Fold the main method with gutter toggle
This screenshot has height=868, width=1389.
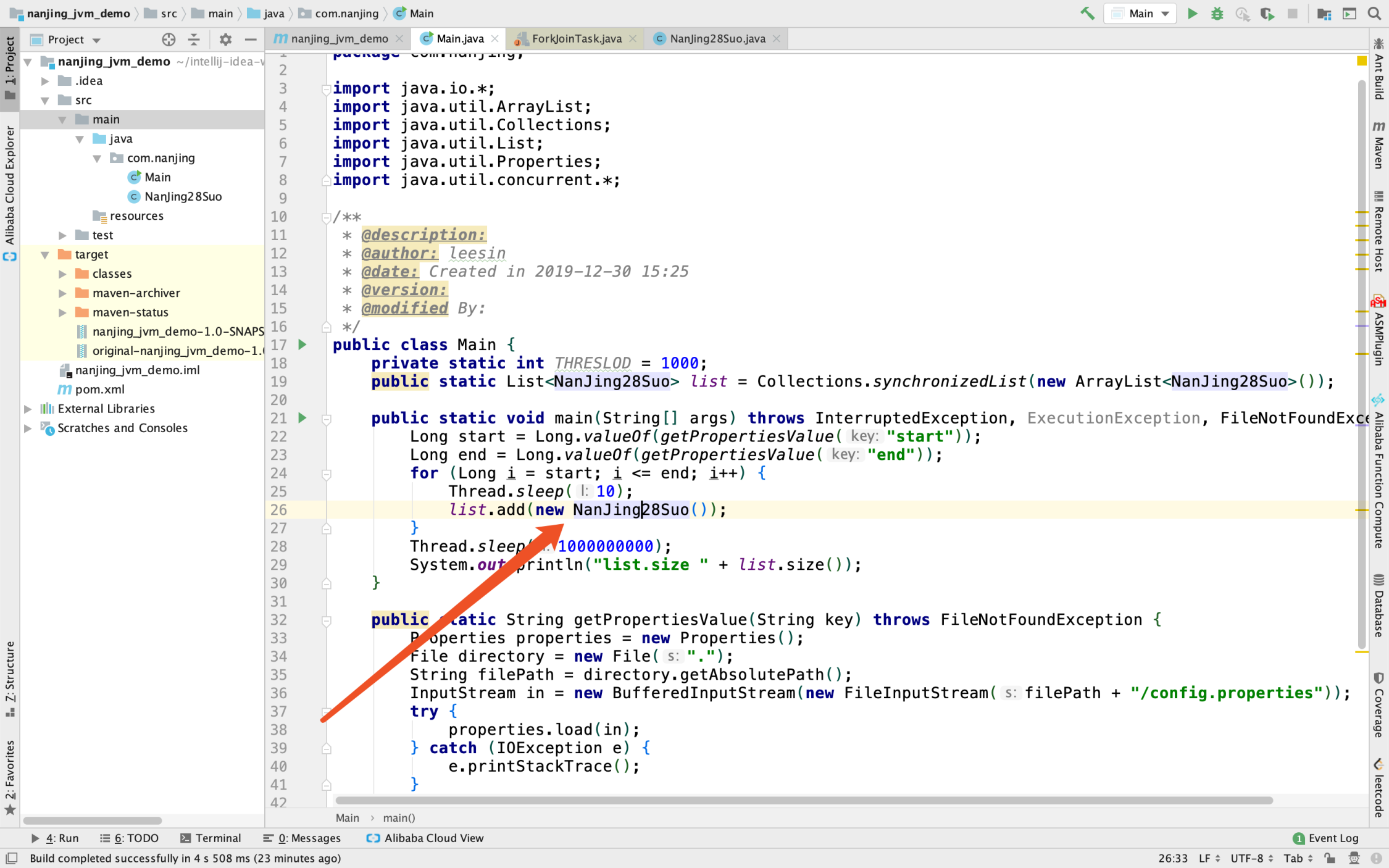tap(327, 419)
